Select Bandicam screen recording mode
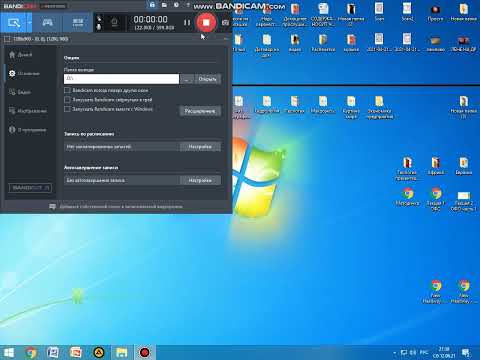This screenshot has width=480, height=360. [14, 23]
